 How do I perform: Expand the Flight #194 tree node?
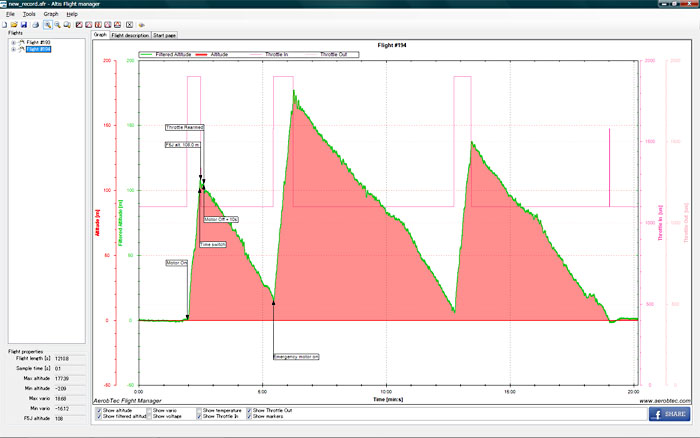(13, 50)
